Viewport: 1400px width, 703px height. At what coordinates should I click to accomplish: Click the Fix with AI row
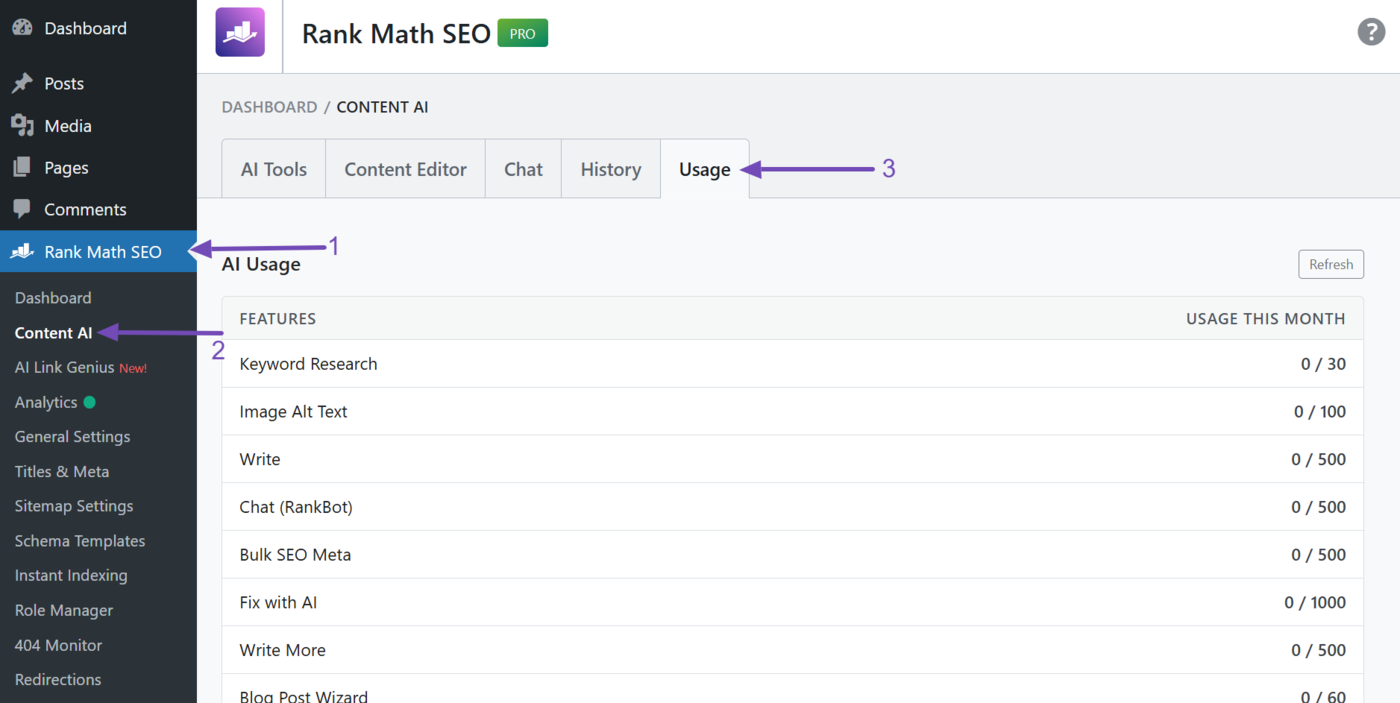[x=793, y=603]
